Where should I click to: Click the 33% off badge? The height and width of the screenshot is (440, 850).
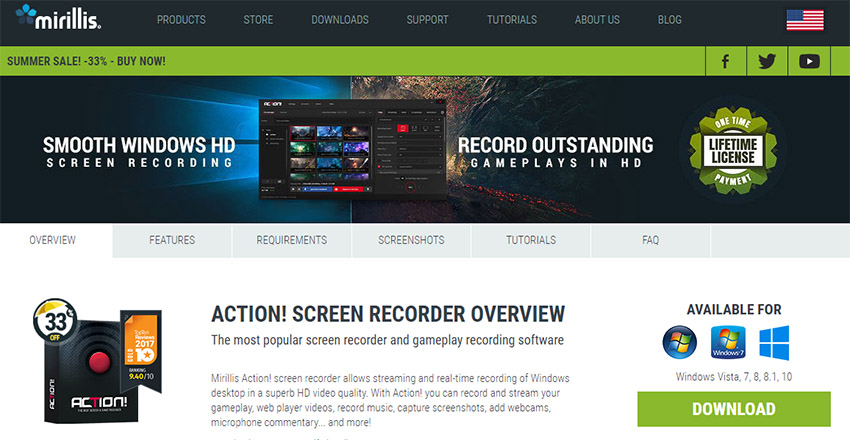tap(55, 321)
